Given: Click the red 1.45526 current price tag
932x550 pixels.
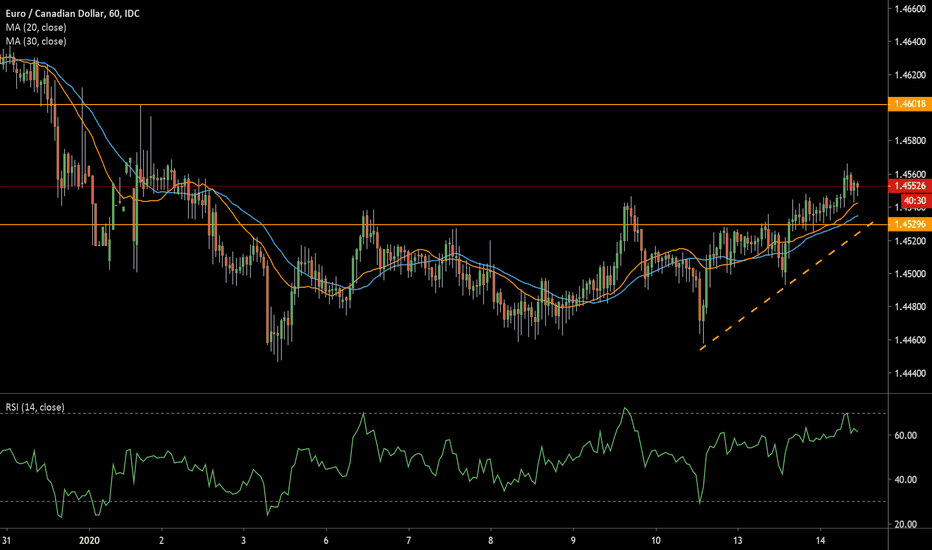Looking at the screenshot, I should click(x=910, y=187).
